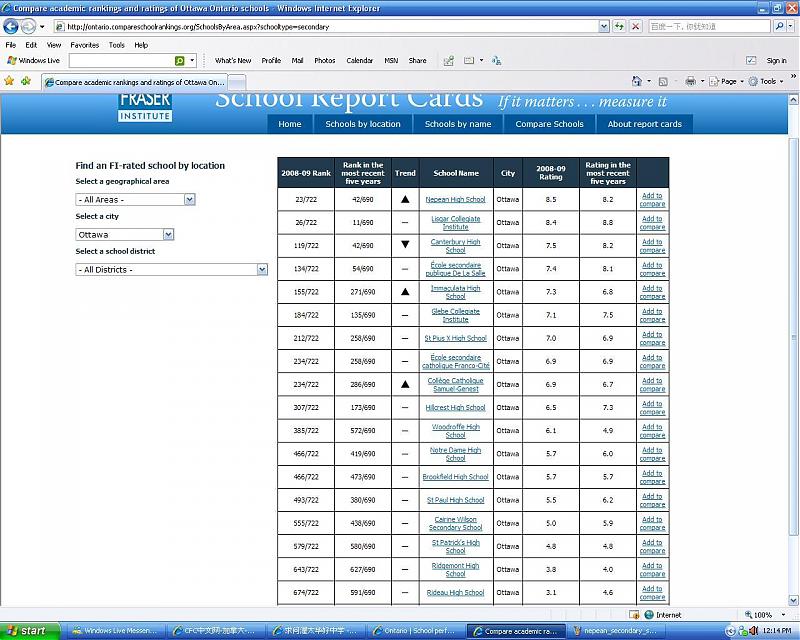The image size is (800, 640).
Task: Open the Favorites menu
Action: [84, 45]
